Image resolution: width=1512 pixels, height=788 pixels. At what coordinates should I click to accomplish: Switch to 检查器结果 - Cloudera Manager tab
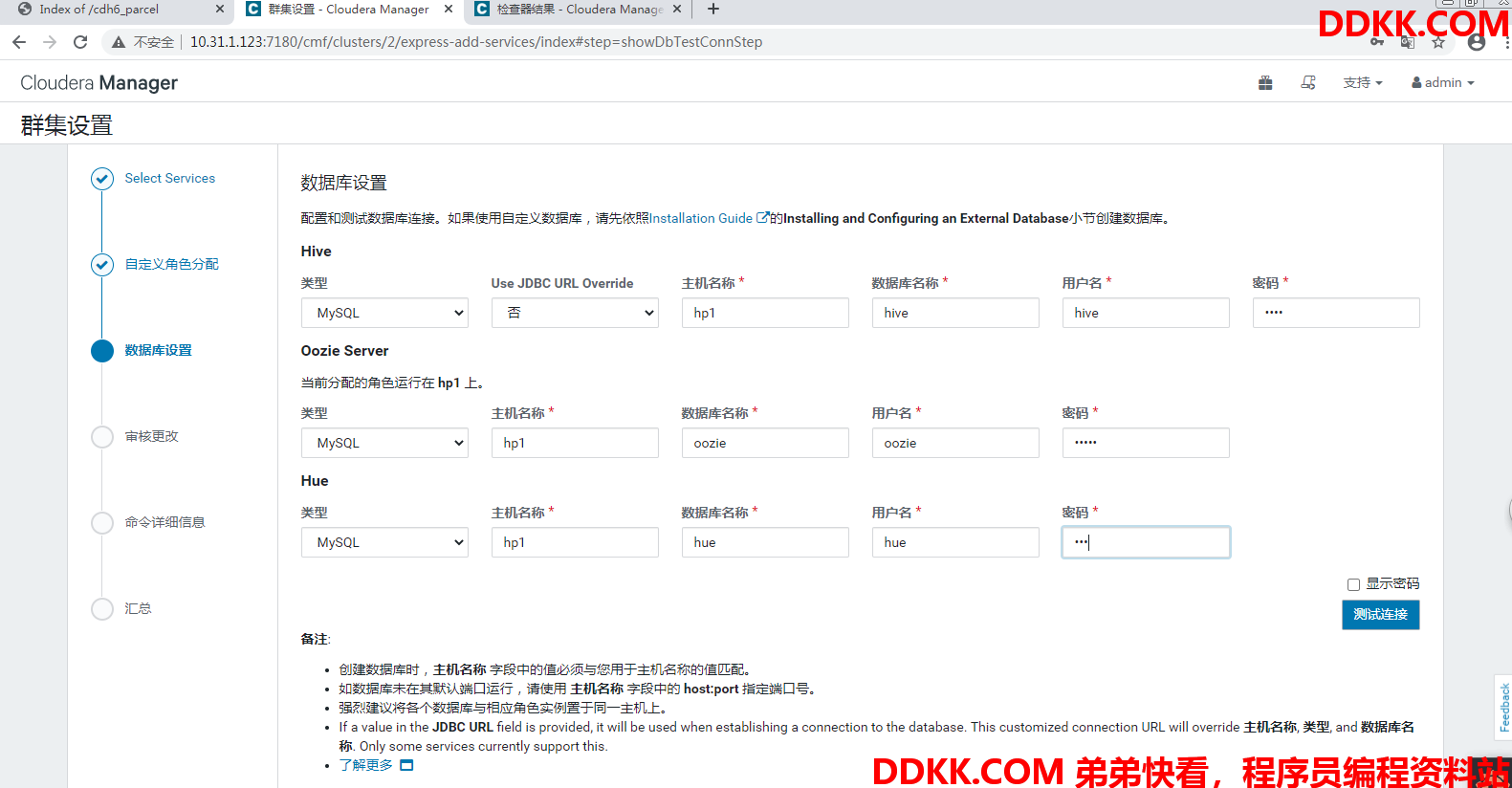[578, 9]
